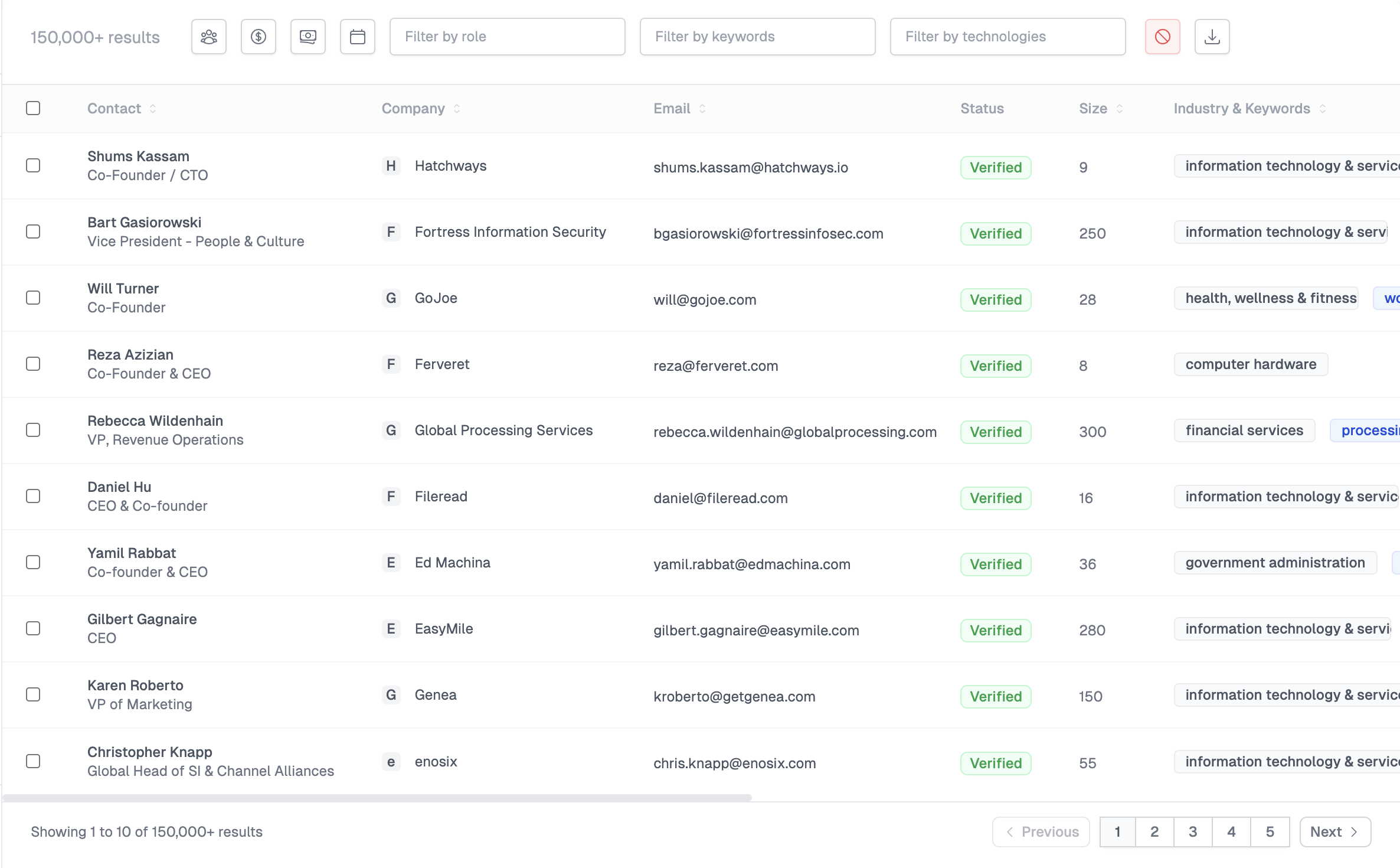Go to page 5 of results
Image resolution: width=1400 pixels, height=868 pixels.
point(1270,832)
